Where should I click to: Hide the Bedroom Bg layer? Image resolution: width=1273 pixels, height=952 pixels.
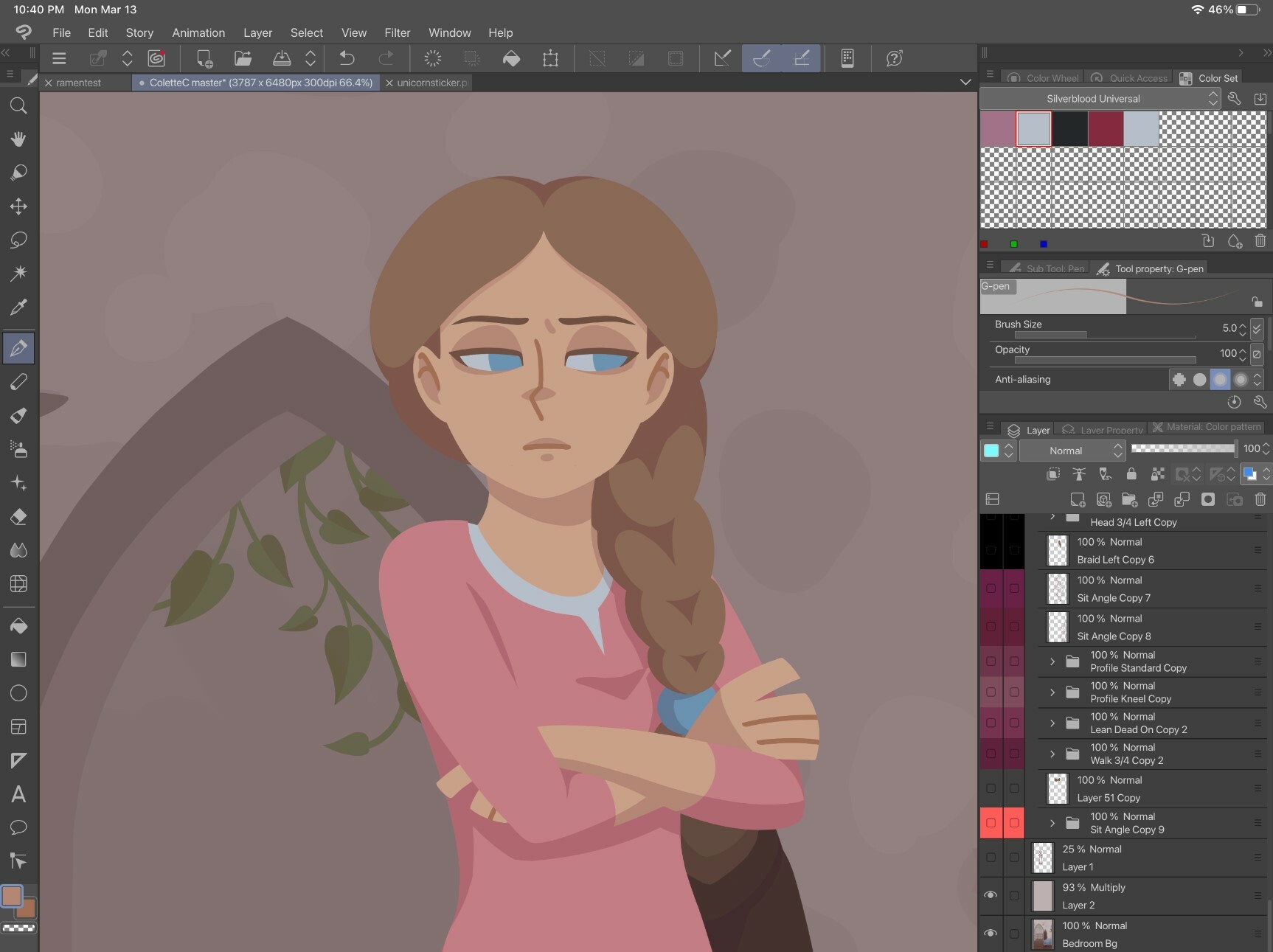pos(991,934)
